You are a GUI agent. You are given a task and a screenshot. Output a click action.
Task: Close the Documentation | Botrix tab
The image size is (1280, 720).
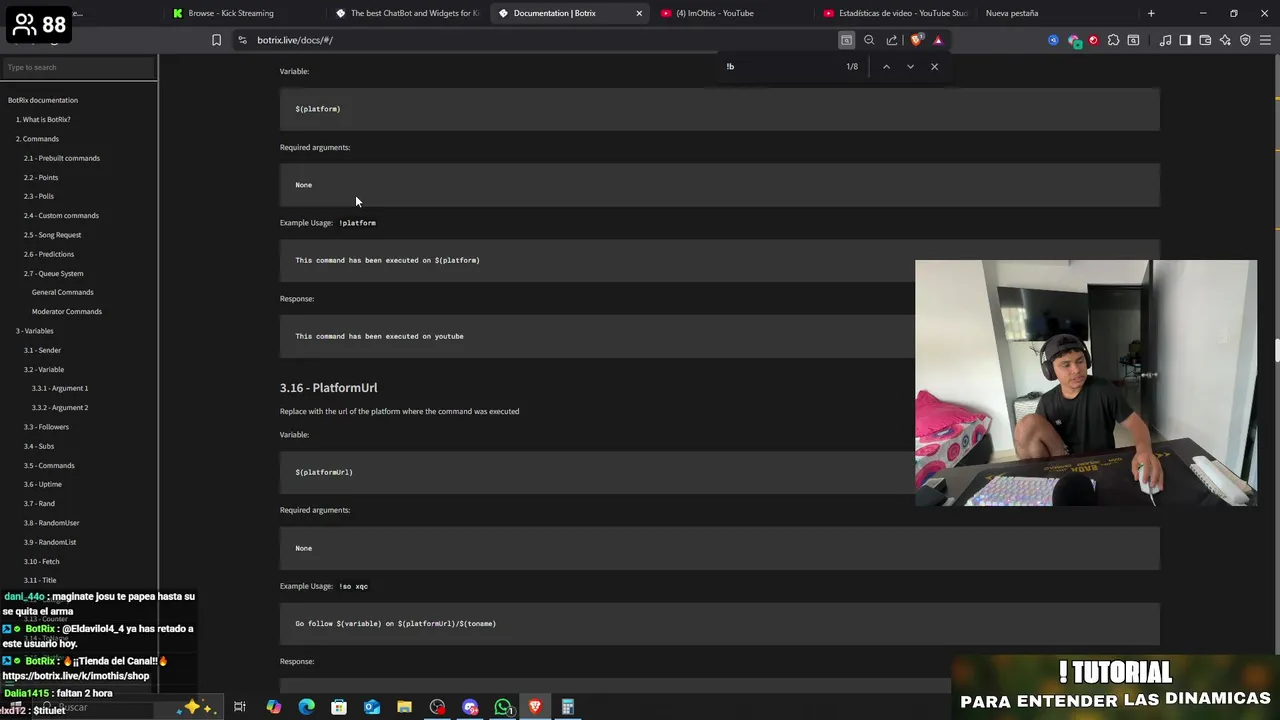pyautogui.click(x=639, y=13)
